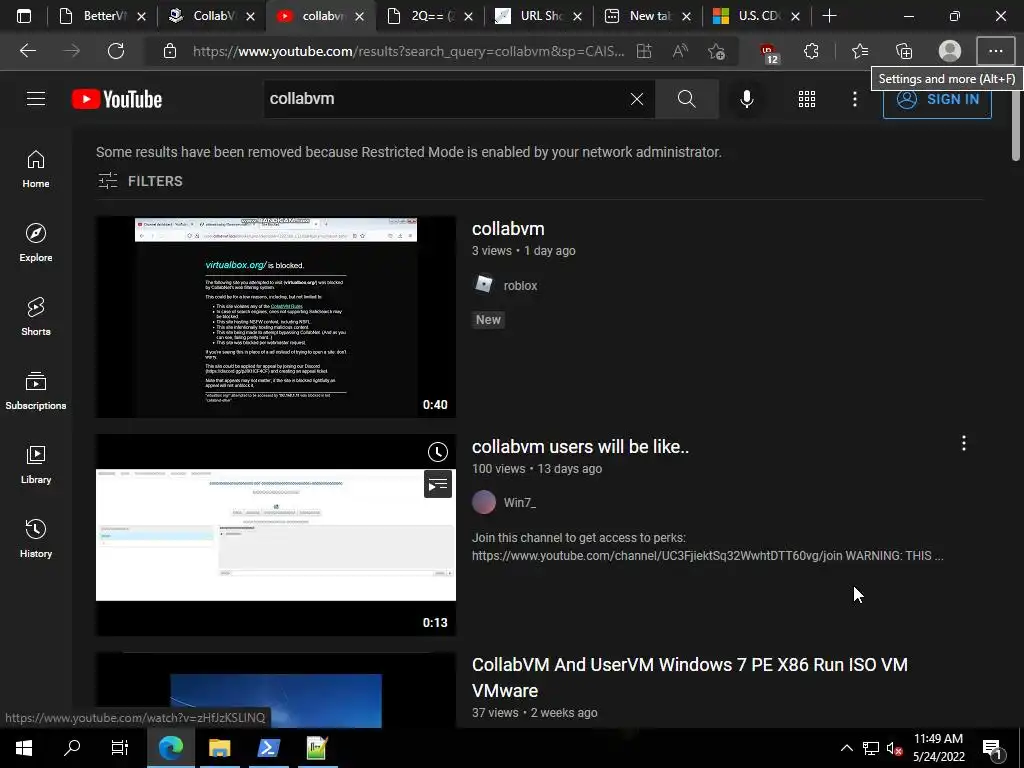1024x768 pixels.
Task: Close the collabvm YouTube tab
Action: 359,16
